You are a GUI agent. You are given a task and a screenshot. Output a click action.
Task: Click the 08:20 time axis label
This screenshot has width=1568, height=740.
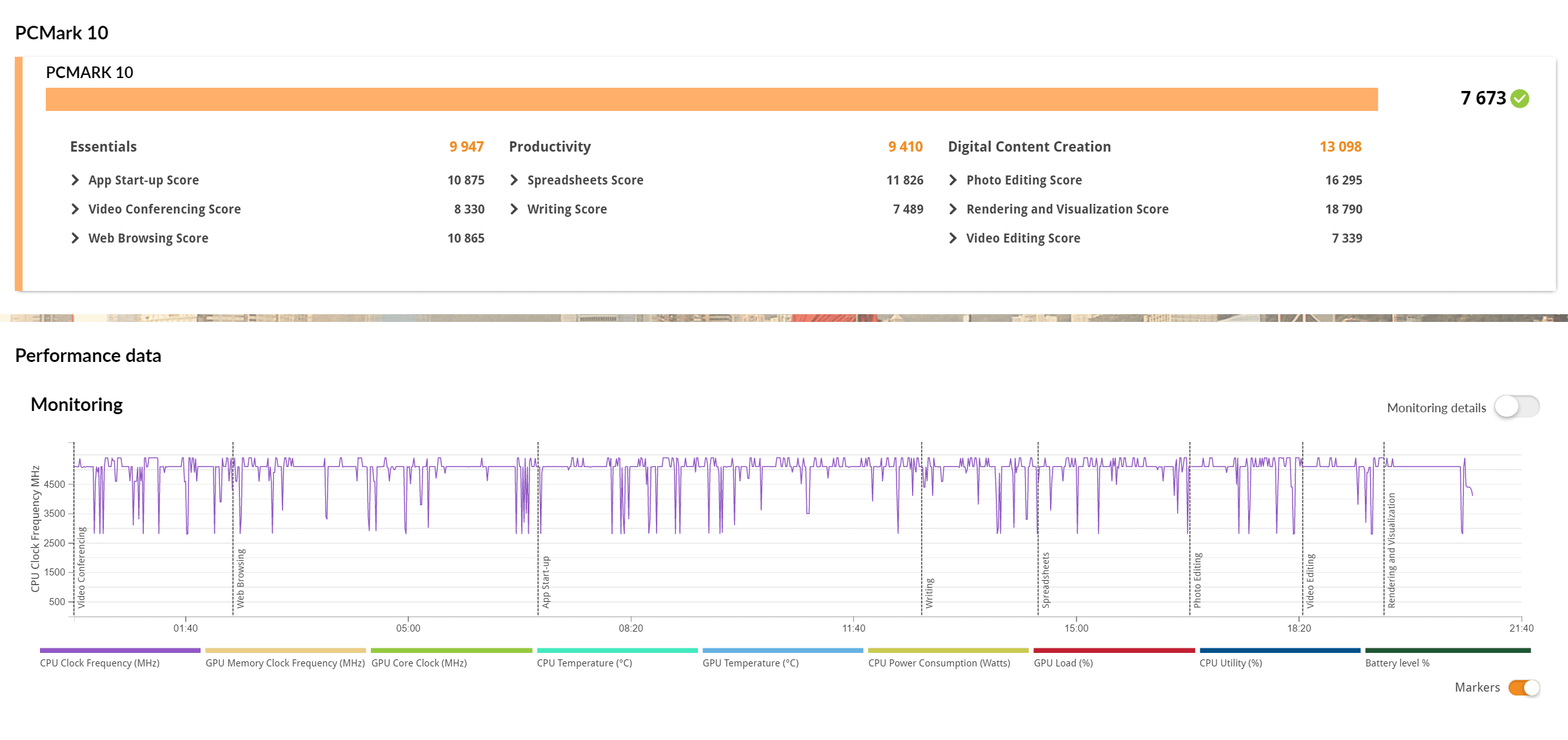coord(631,628)
